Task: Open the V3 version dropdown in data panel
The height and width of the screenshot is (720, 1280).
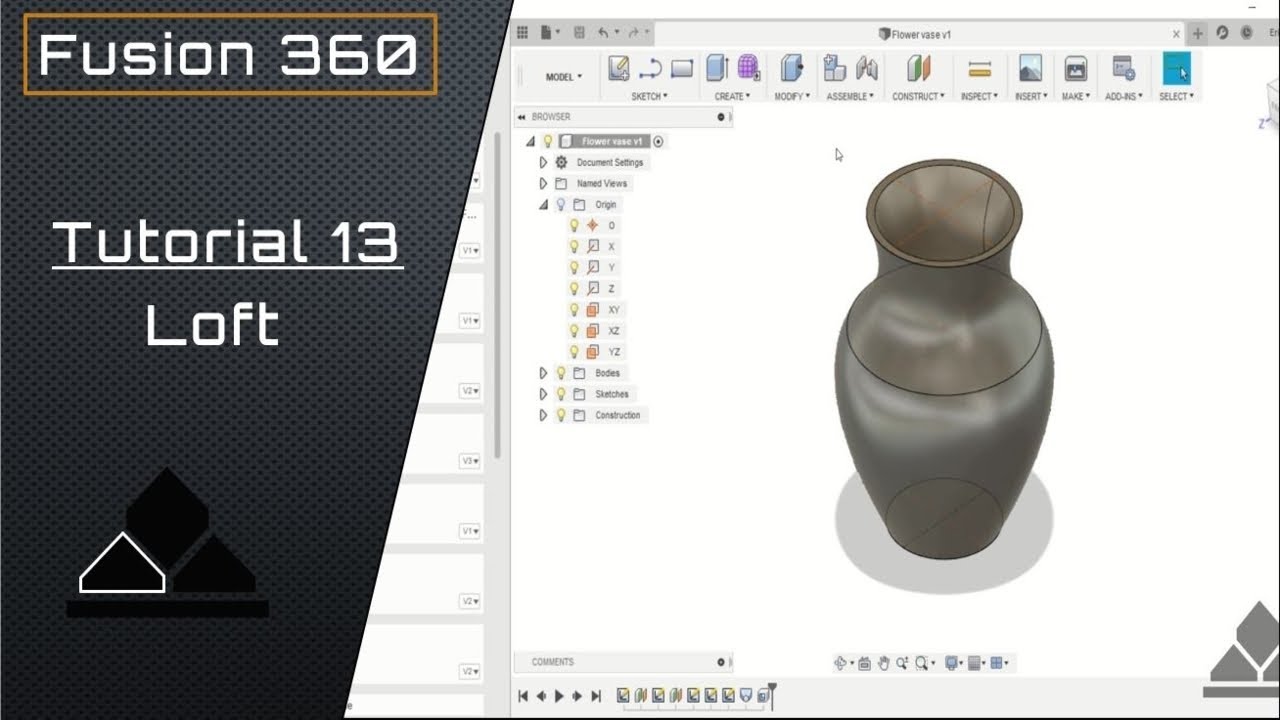Action: 470,461
